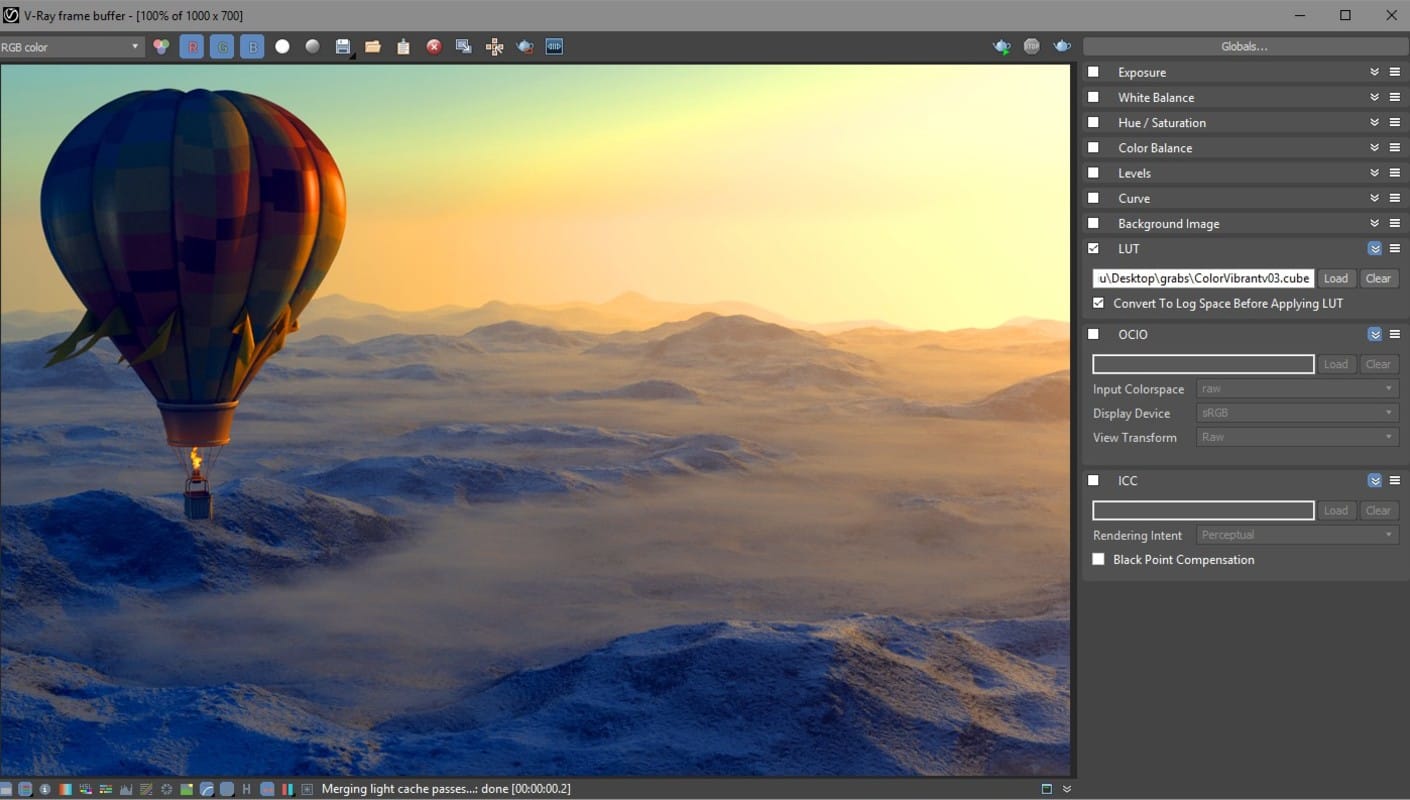
Task: Save the rendered image
Action: pos(341,46)
